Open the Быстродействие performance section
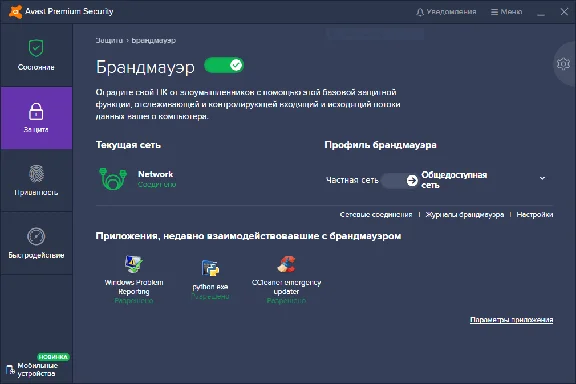The height and width of the screenshot is (384, 576). coord(36,243)
